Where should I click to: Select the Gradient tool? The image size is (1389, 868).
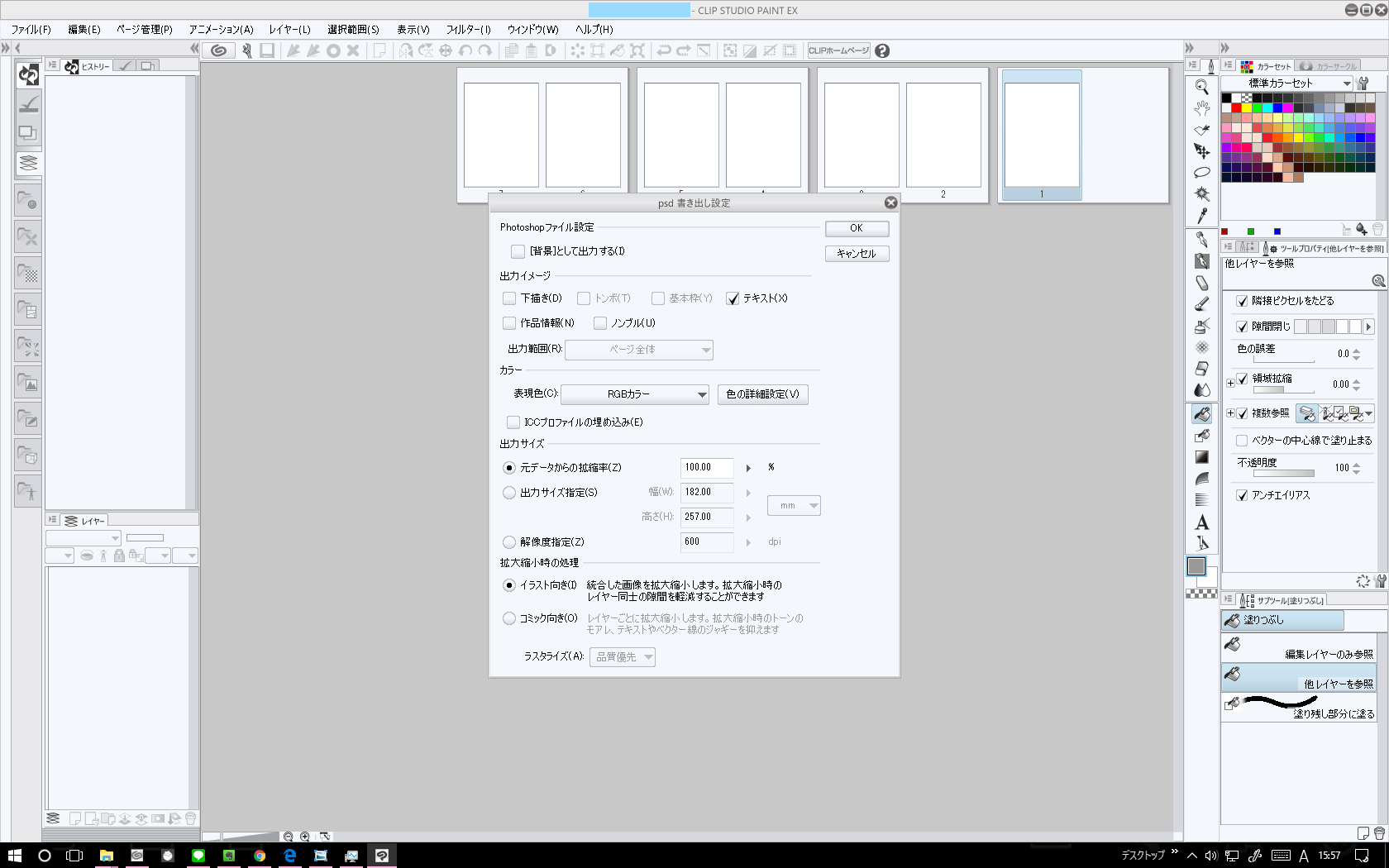point(1202,457)
